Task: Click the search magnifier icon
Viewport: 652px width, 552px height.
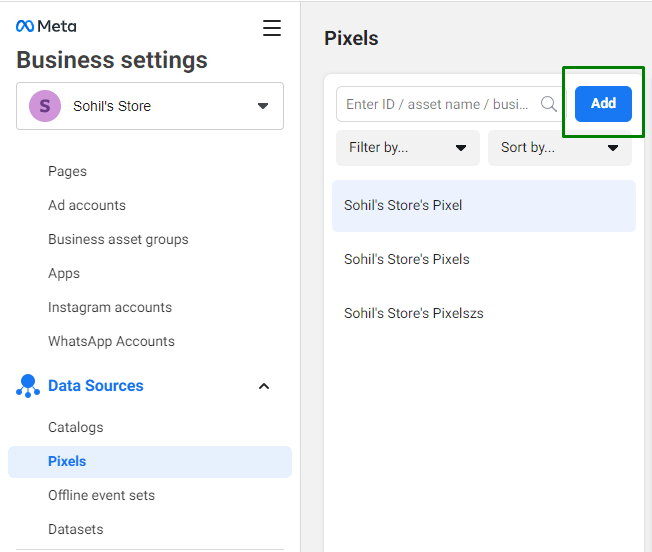Action: click(x=548, y=104)
